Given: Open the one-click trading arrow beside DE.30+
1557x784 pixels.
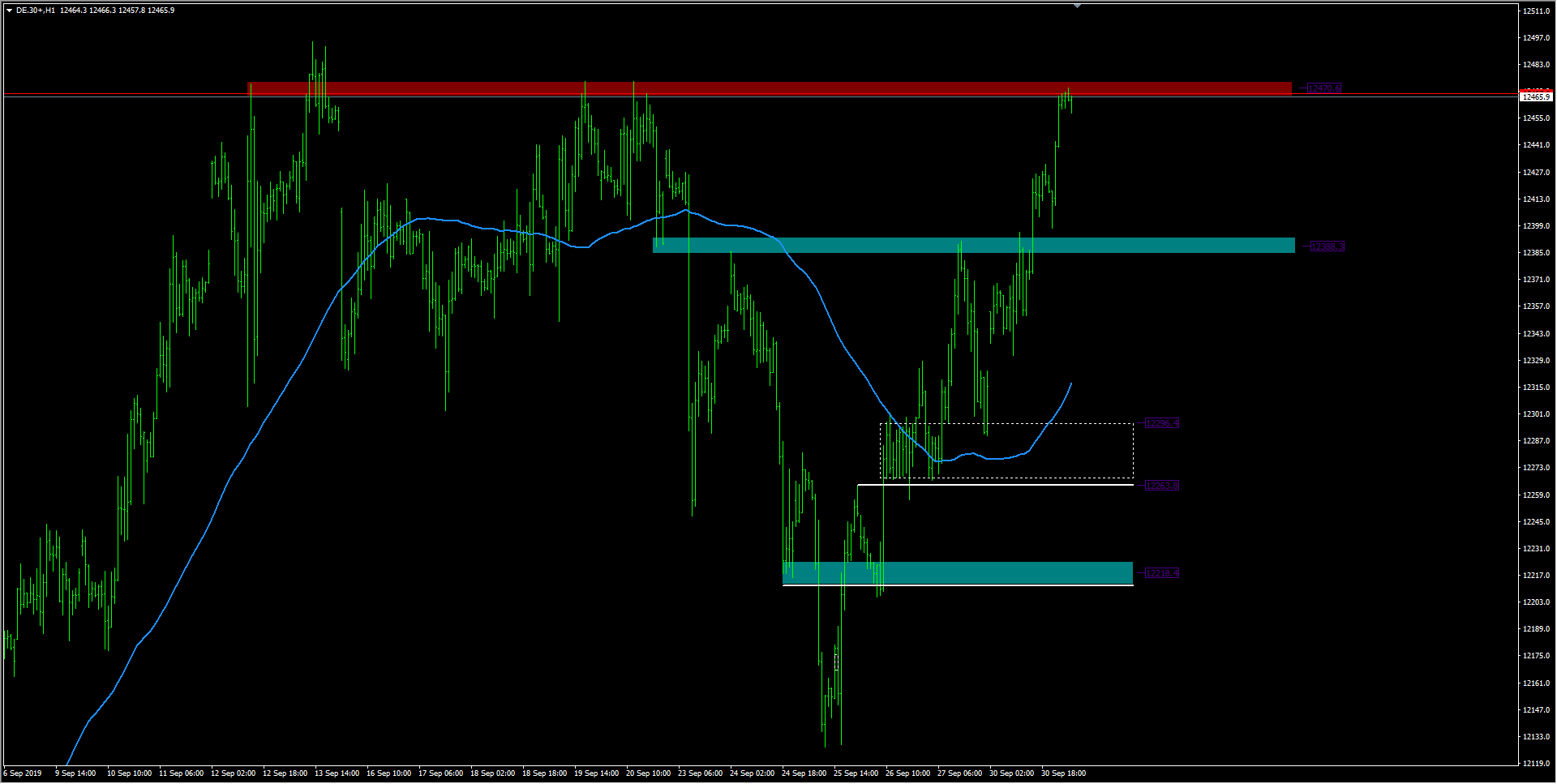Looking at the screenshot, I should click(9, 11).
